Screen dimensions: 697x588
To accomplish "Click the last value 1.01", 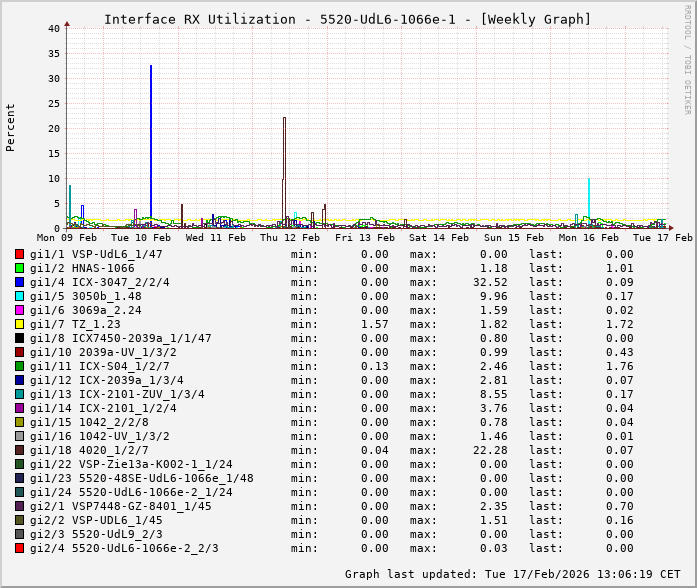I will coord(620,268).
